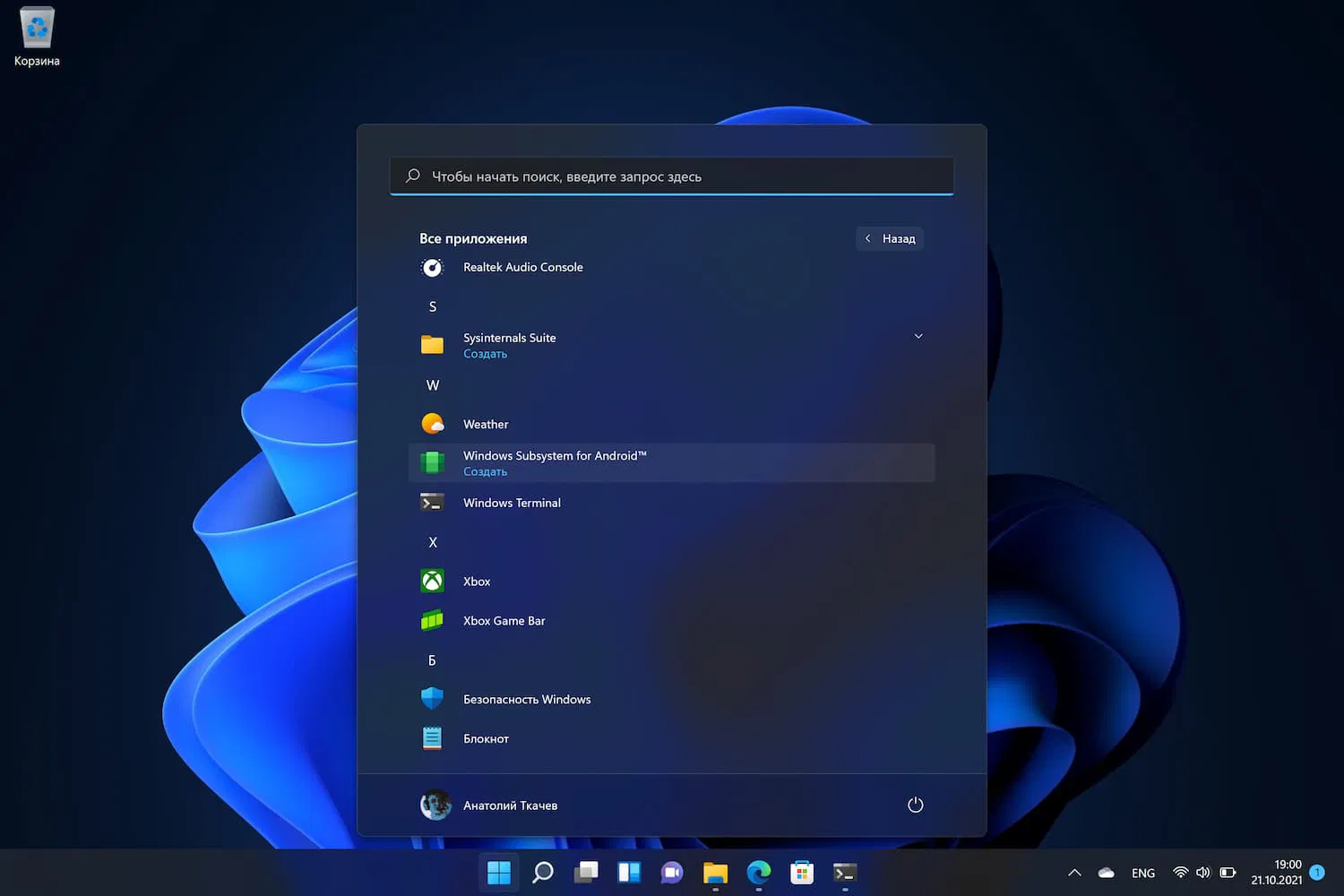The height and width of the screenshot is (896, 1344).
Task: Jump to letter W section header
Action: [x=433, y=385]
